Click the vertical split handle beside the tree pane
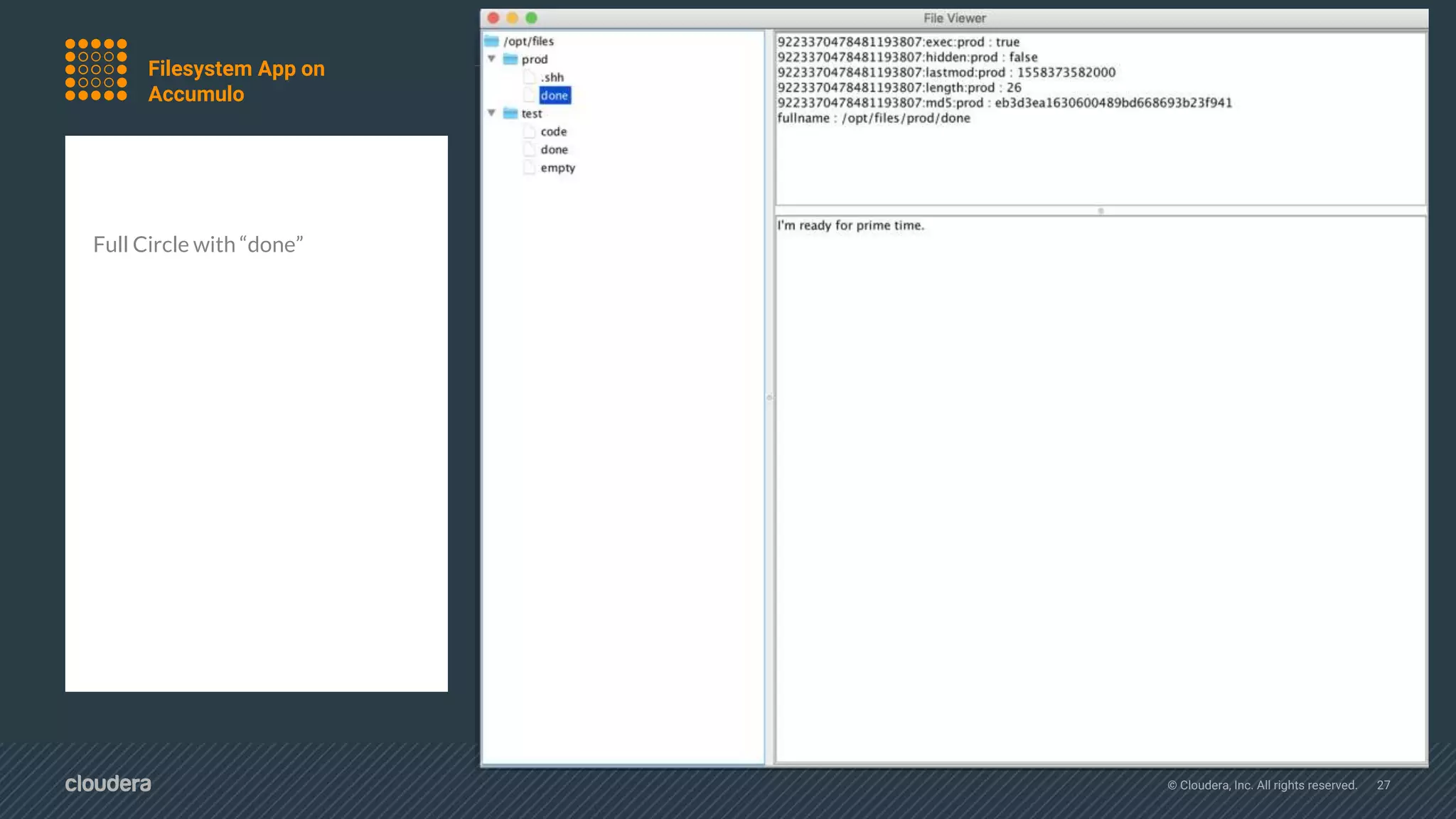1456x819 pixels. click(x=769, y=397)
